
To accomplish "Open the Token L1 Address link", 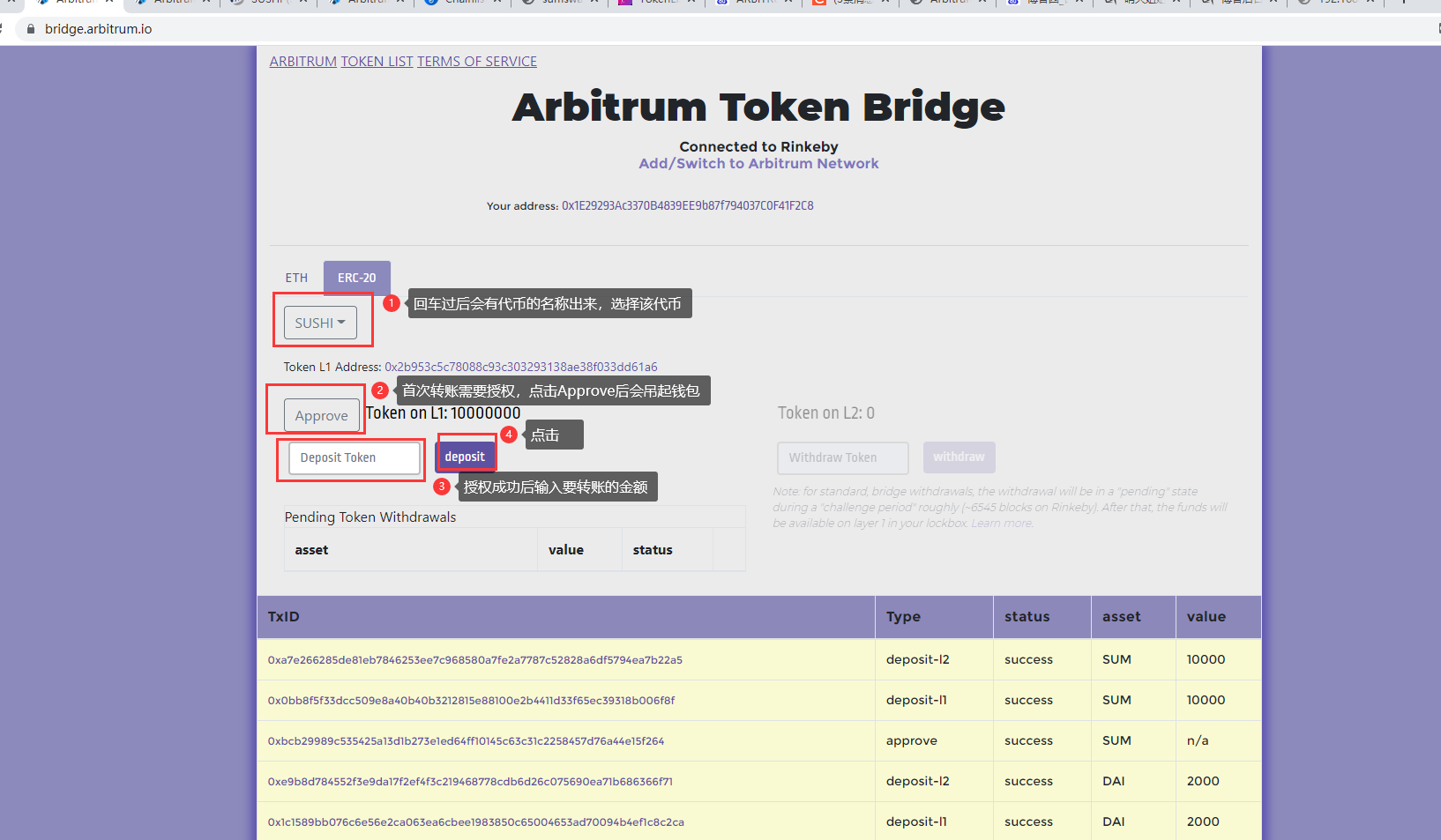I will pos(521,367).
